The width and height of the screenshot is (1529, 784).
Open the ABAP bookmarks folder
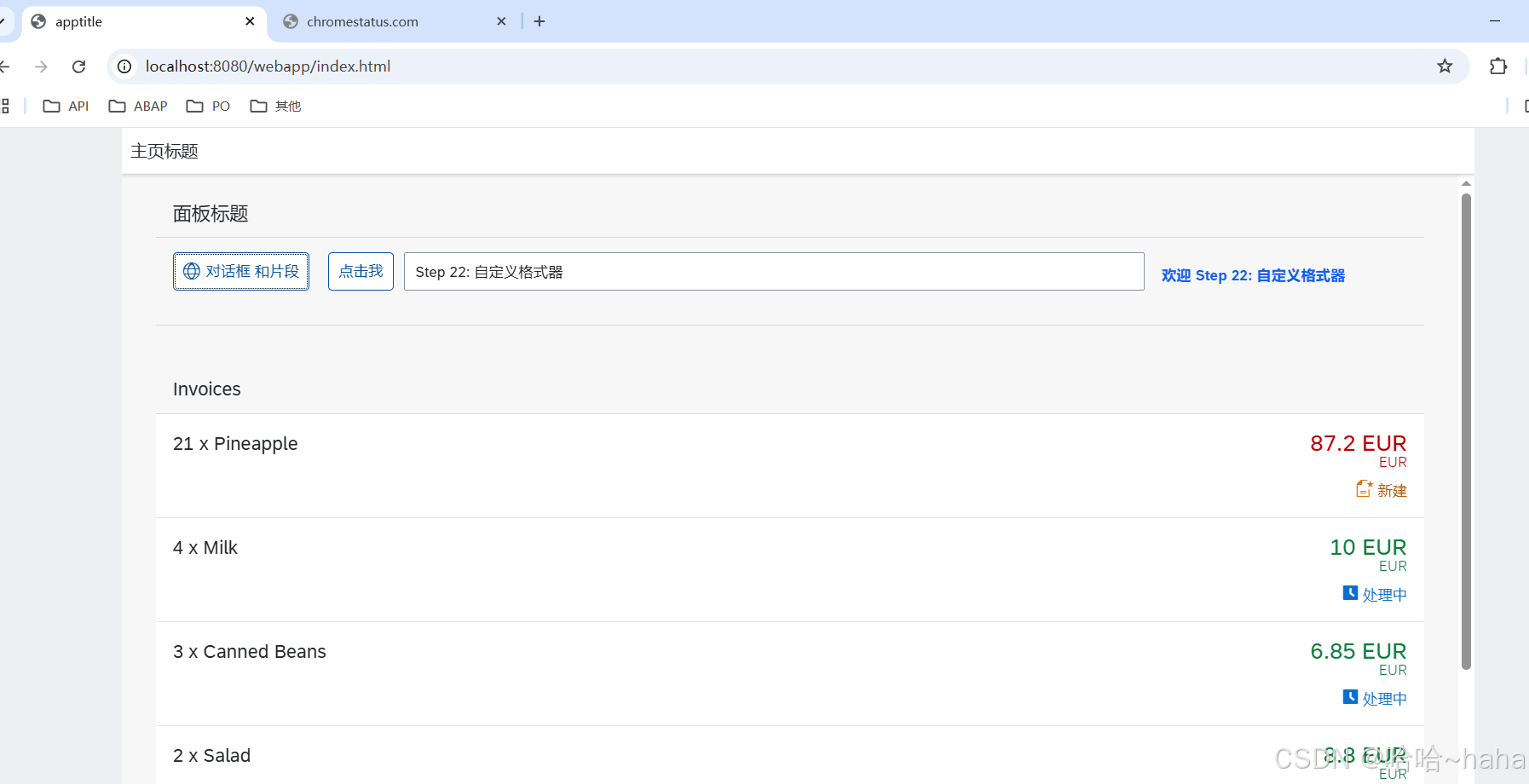(x=137, y=106)
